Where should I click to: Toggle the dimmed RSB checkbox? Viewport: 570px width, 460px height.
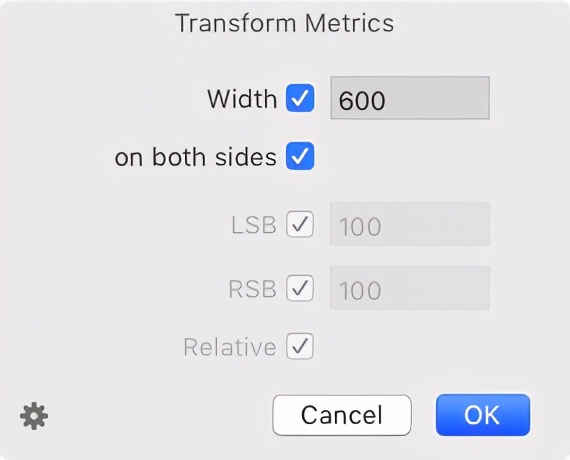pos(300,288)
